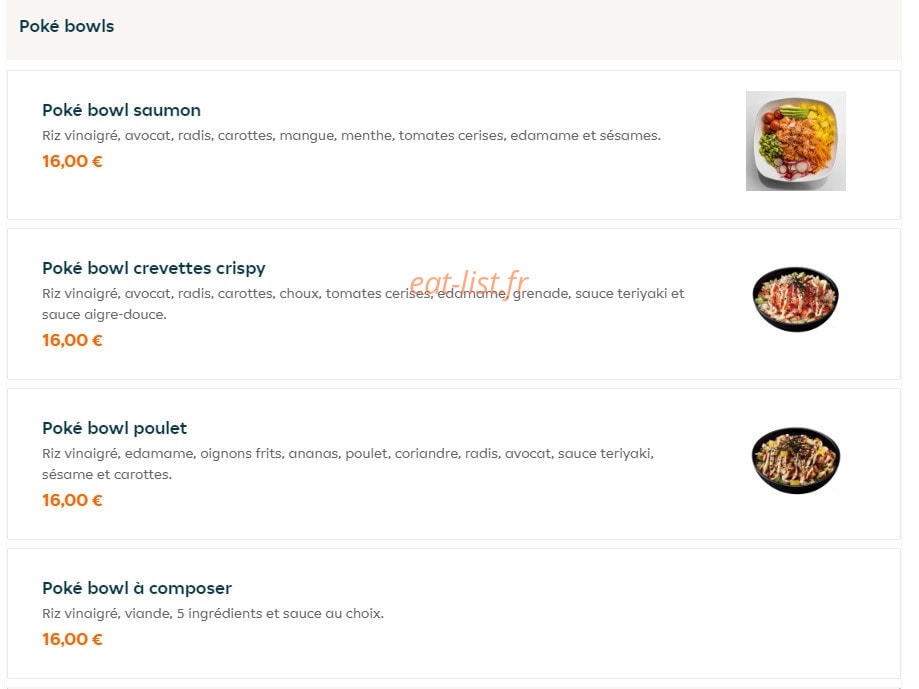Click the eat-list.fr watermark

click(x=468, y=283)
